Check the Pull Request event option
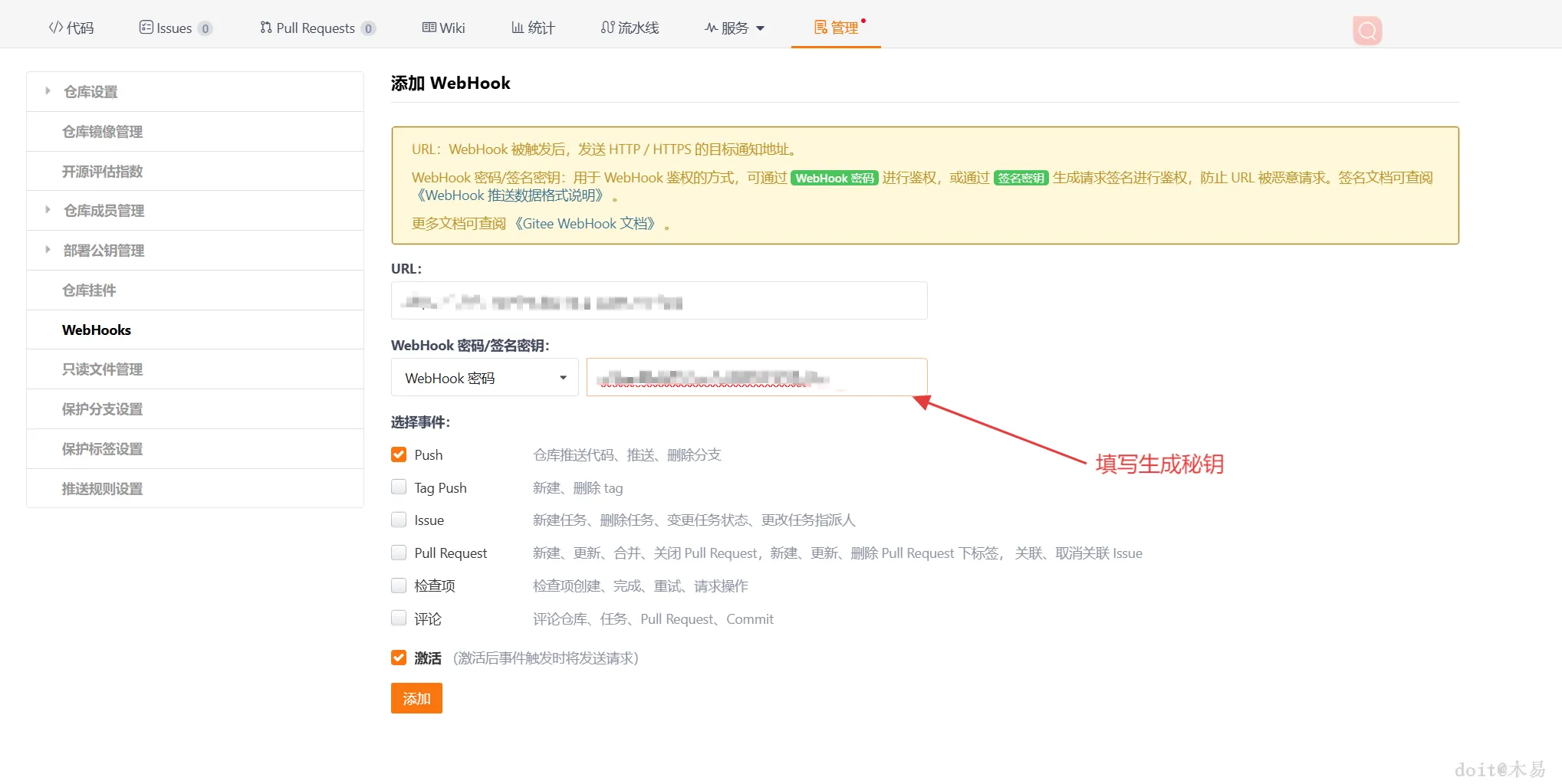 (399, 553)
